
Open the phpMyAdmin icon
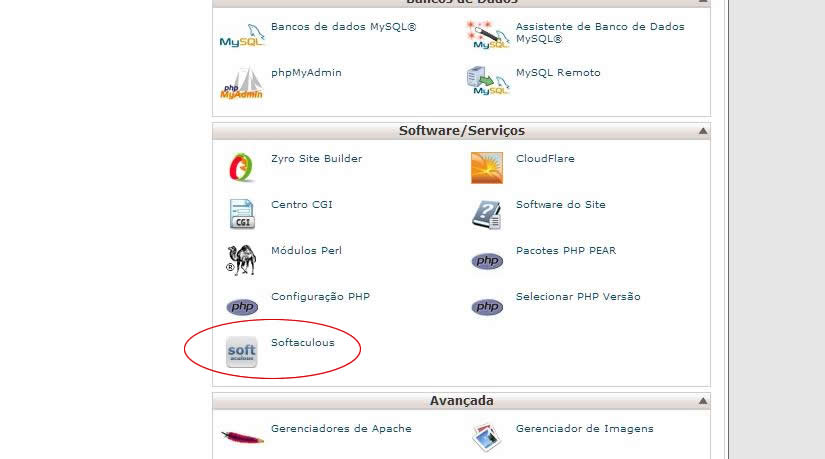coord(242,83)
